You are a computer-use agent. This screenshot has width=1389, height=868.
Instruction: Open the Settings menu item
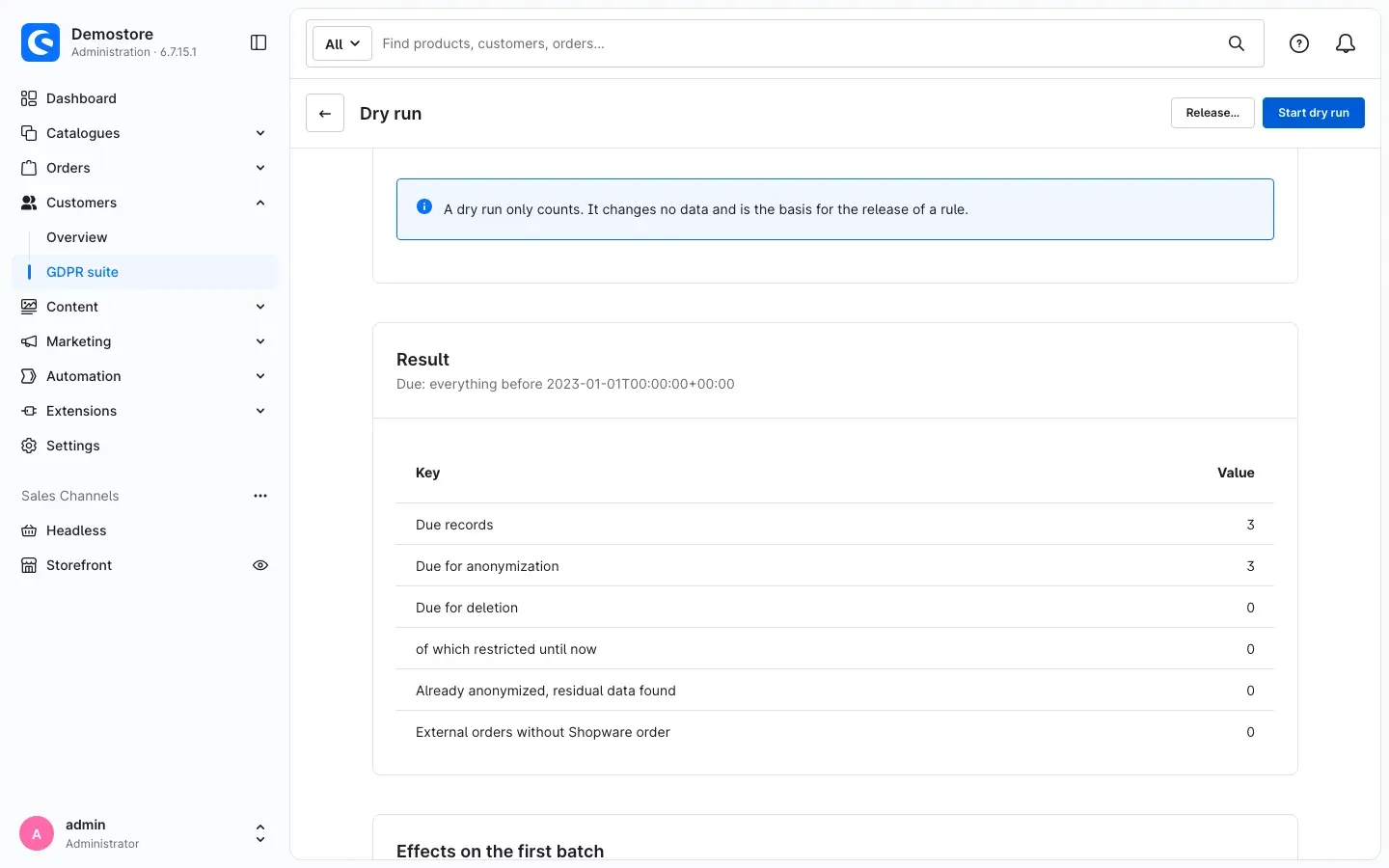pos(145,446)
